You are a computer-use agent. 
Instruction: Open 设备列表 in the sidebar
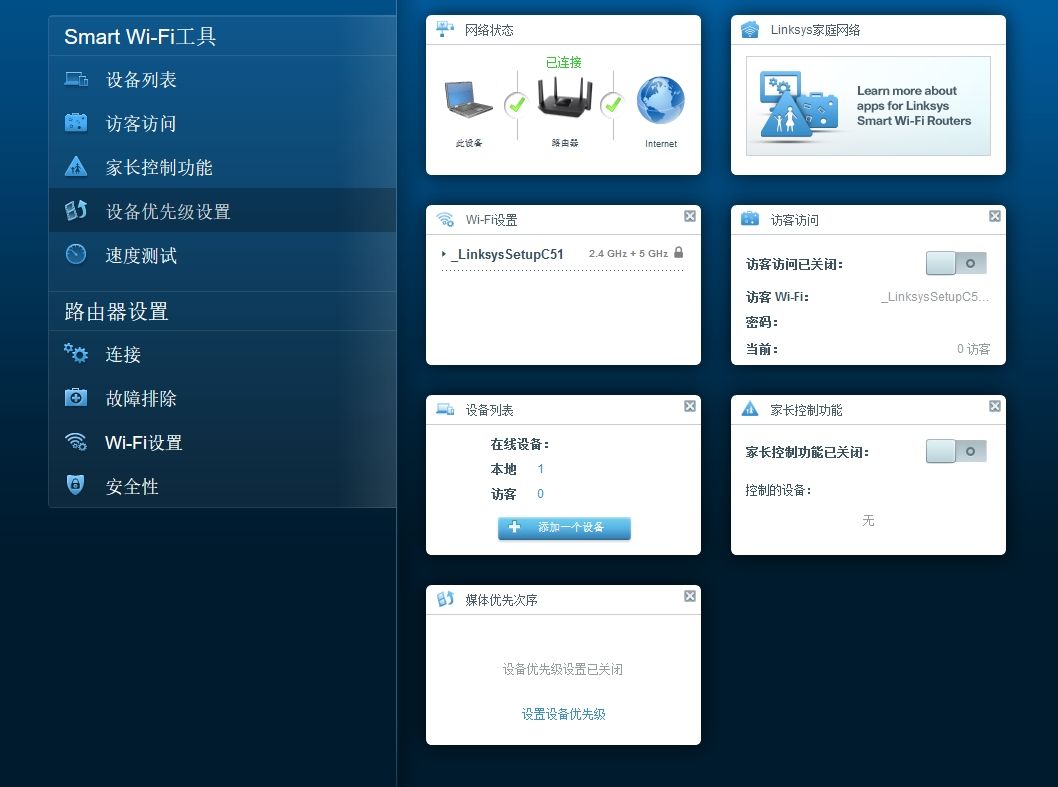(222, 80)
